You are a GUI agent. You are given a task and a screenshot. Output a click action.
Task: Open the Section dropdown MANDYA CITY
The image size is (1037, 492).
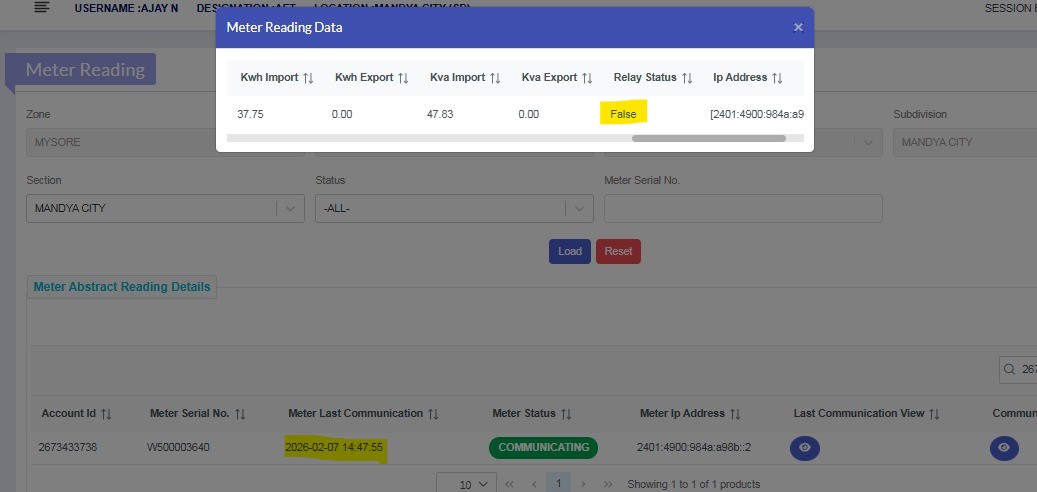click(165, 208)
